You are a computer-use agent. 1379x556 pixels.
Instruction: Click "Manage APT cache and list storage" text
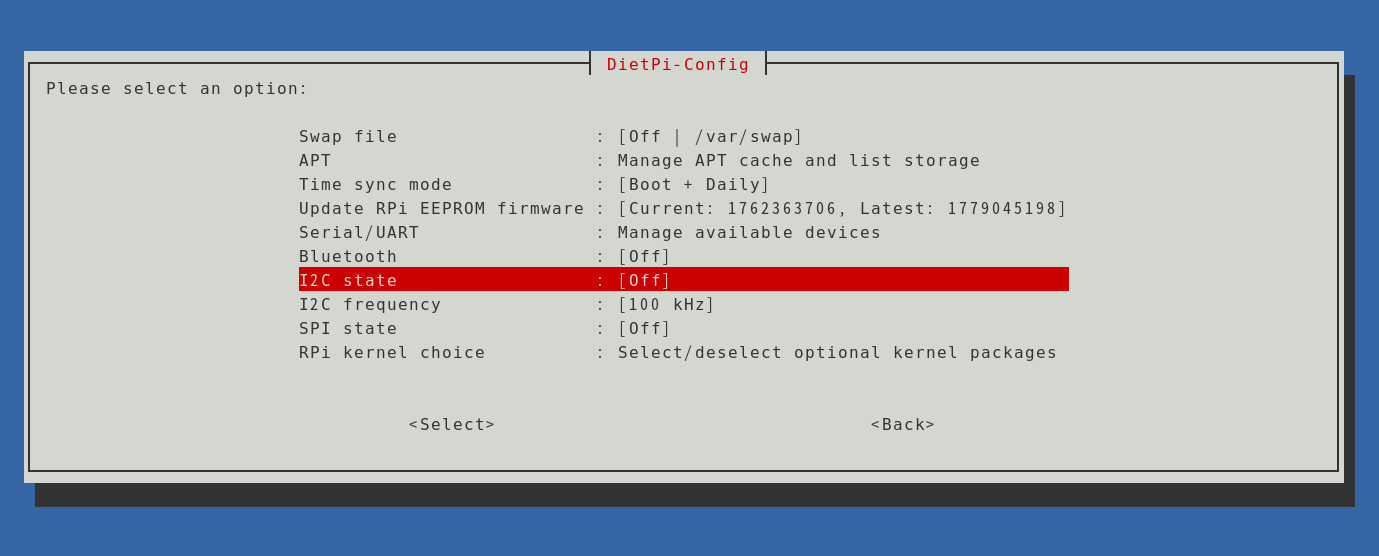click(799, 160)
